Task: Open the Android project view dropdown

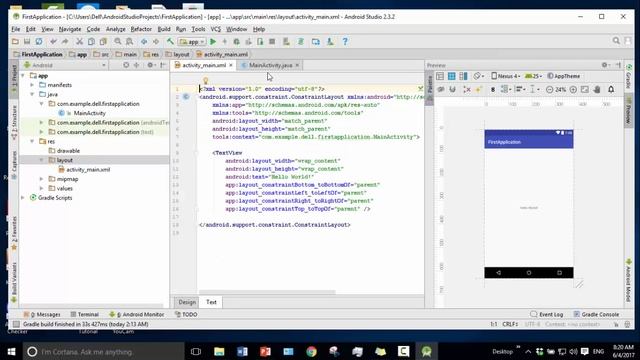Action: [x=65, y=65]
